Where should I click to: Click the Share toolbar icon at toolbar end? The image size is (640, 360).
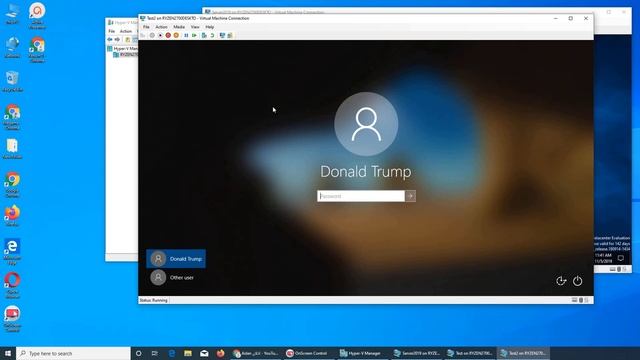tap(230, 36)
